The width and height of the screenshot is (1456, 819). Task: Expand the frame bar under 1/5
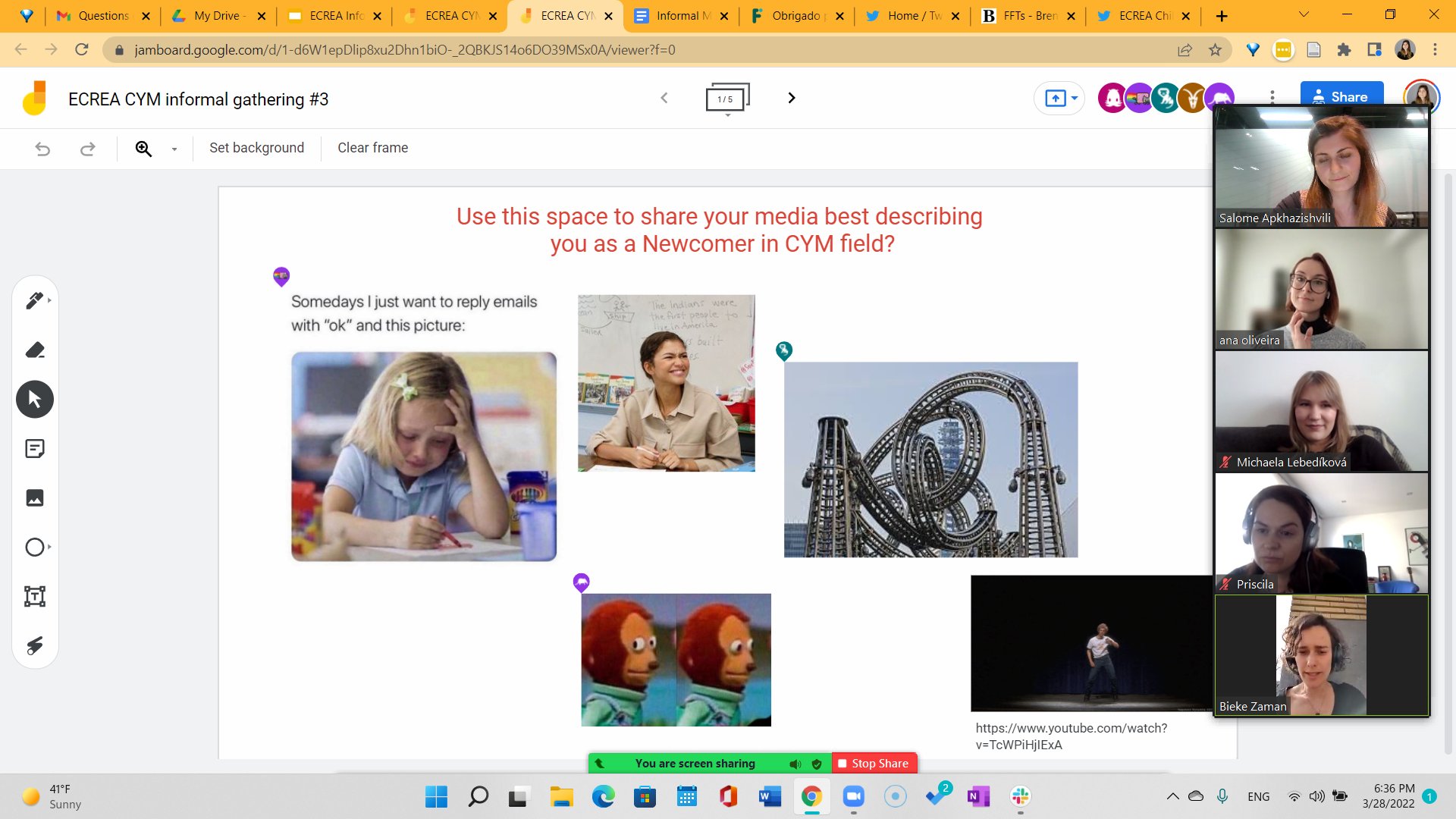[x=727, y=115]
